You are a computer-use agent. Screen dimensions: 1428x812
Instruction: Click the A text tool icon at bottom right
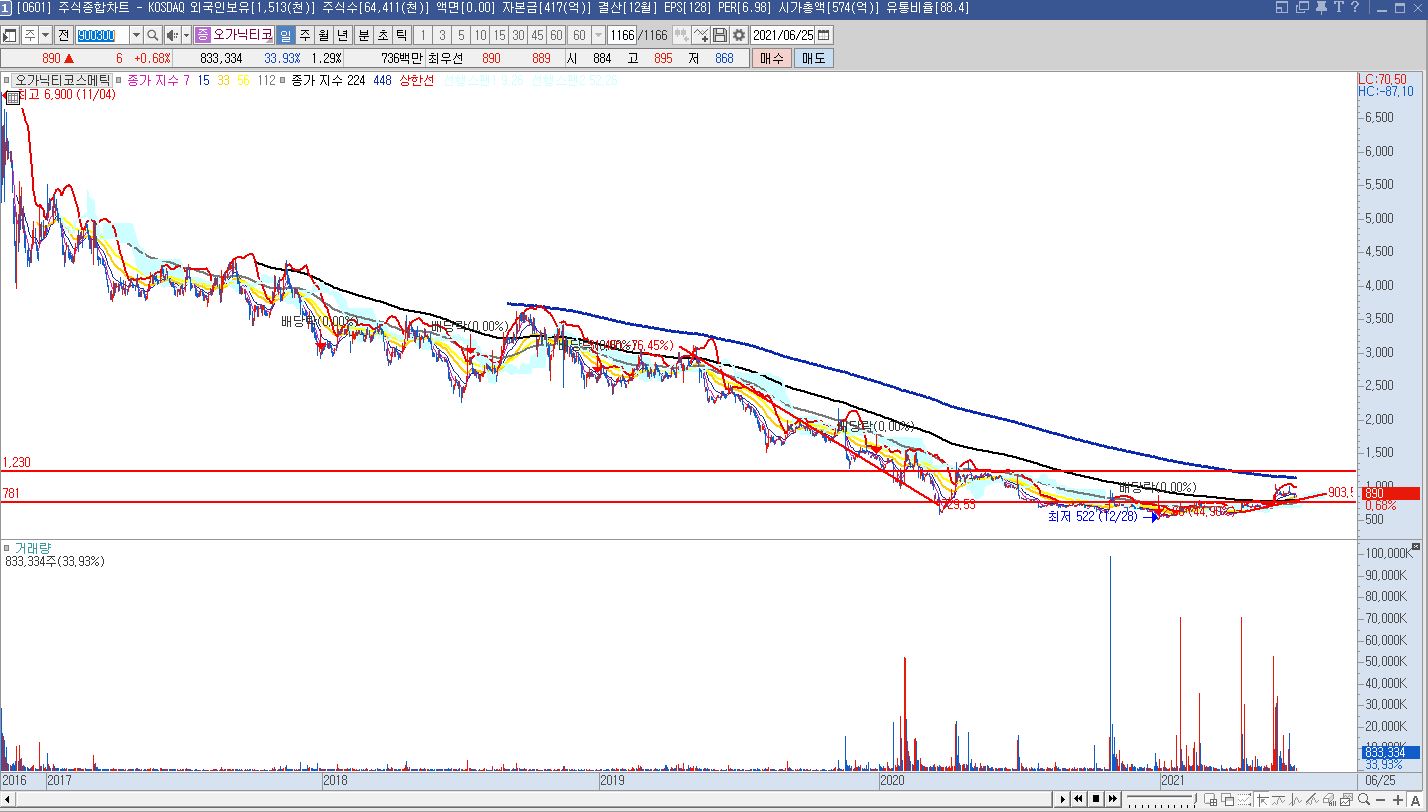click(x=1415, y=799)
